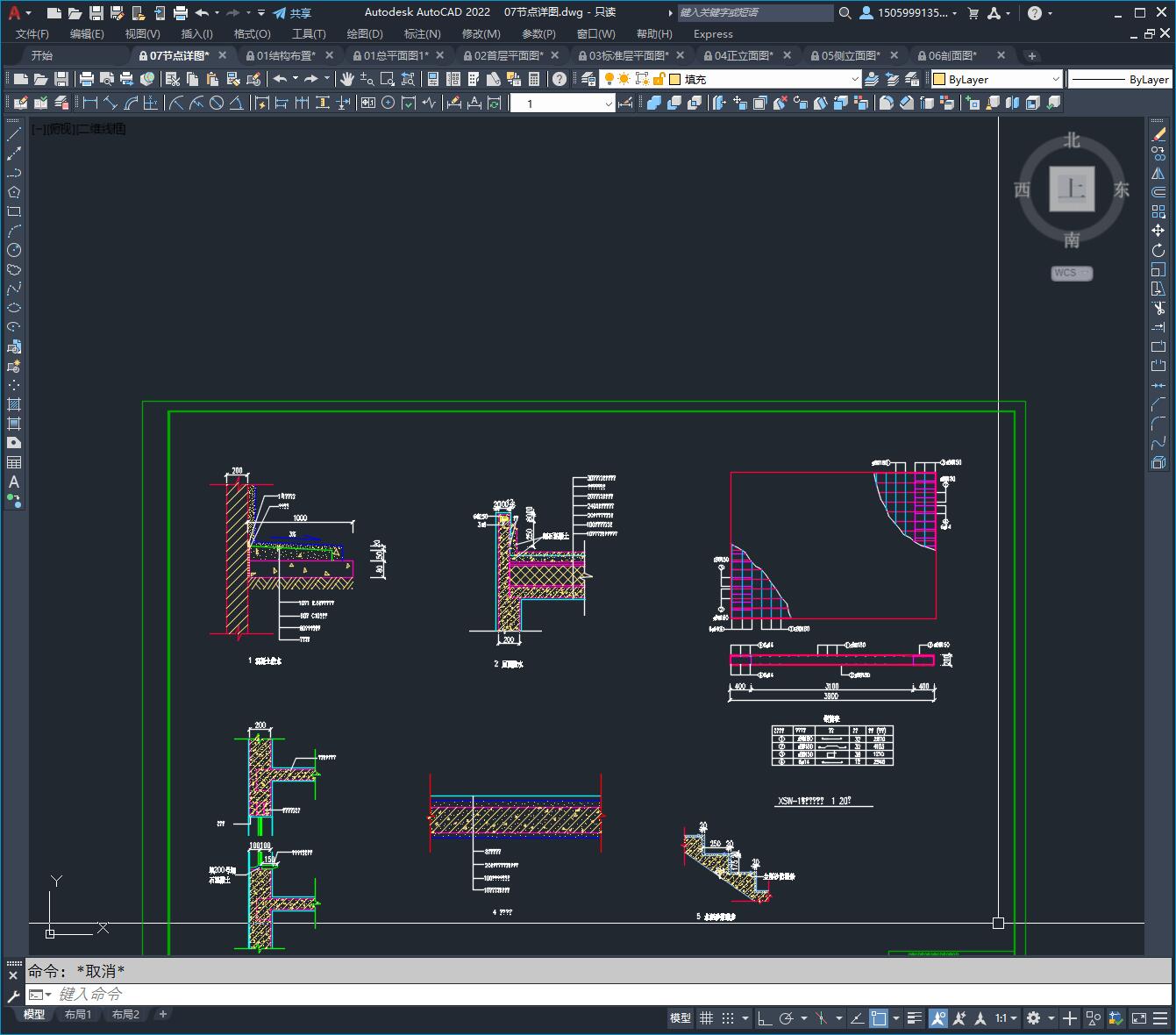This screenshot has height=1035, width=1176.
Task: Select the Multiline Text tool
Action: tap(14, 482)
